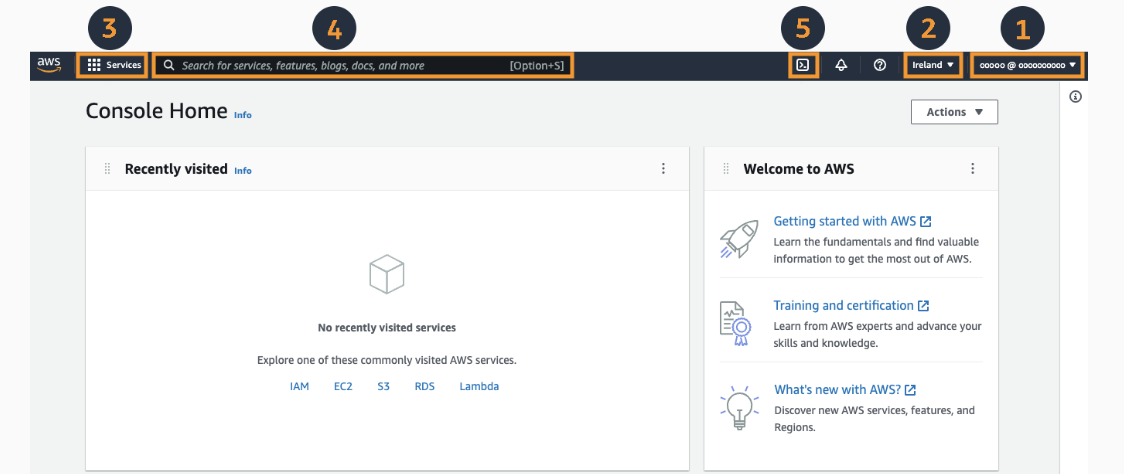Open the Lambda service link
This screenshot has width=1124, height=474.
pyautogui.click(x=479, y=386)
